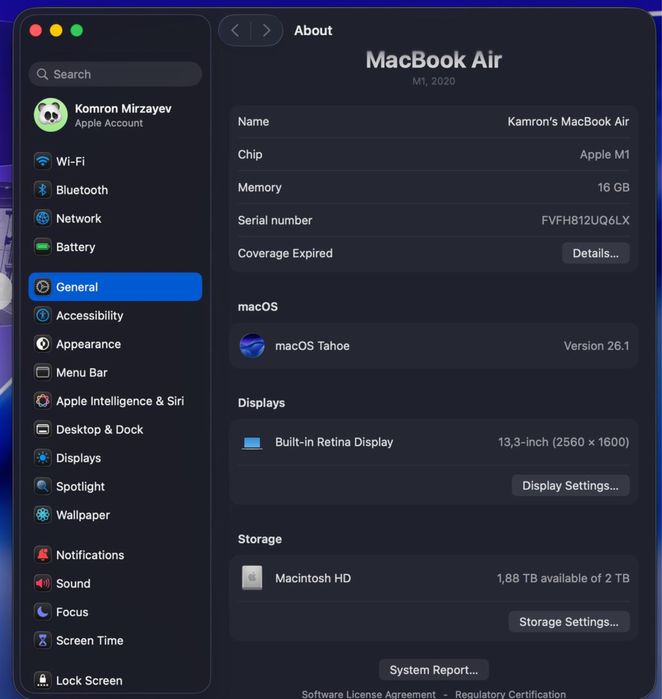This screenshot has height=699, width=662.
Task: Select the Screen Time sidebar label
Action: click(90, 641)
